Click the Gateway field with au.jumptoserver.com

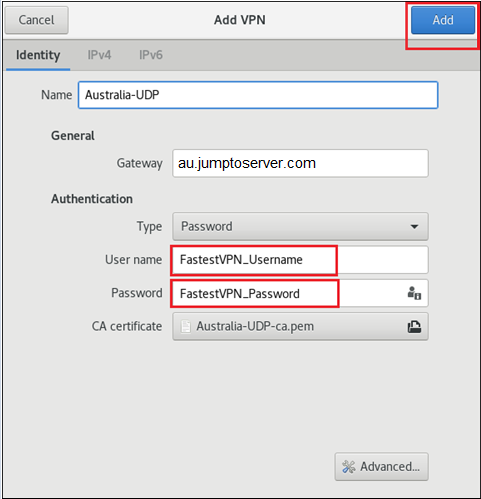pyautogui.click(x=300, y=163)
